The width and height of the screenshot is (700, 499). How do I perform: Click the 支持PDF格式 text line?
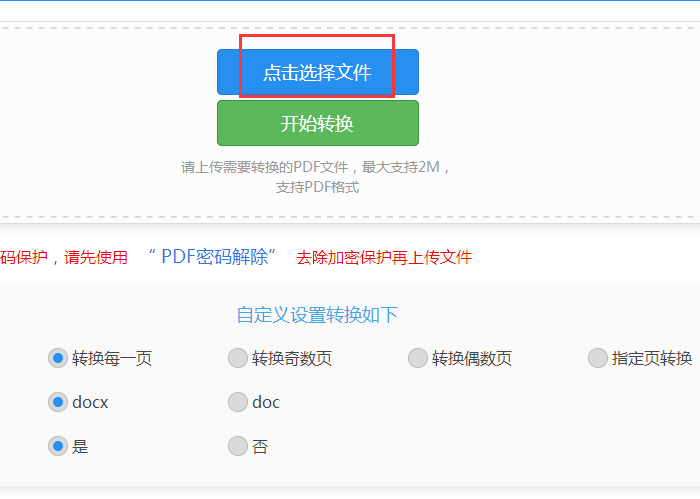[x=317, y=187]
